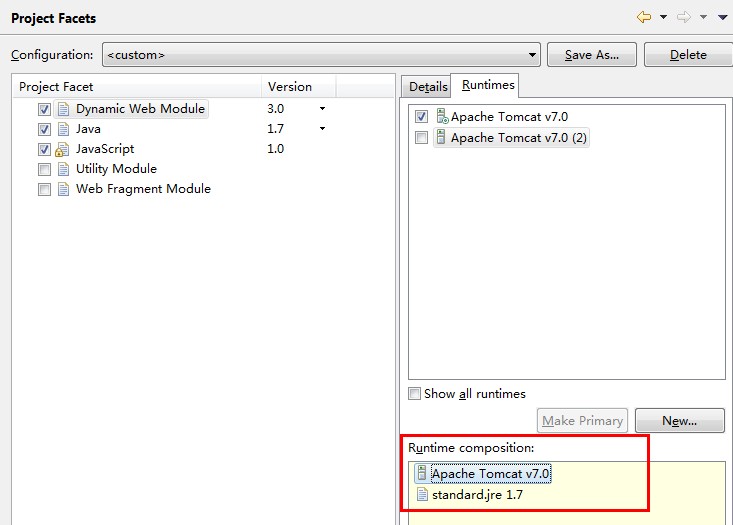Select the standard.jre 1.7 entry
This screenshot has width=733, height=525.
(x=478, y=495)
